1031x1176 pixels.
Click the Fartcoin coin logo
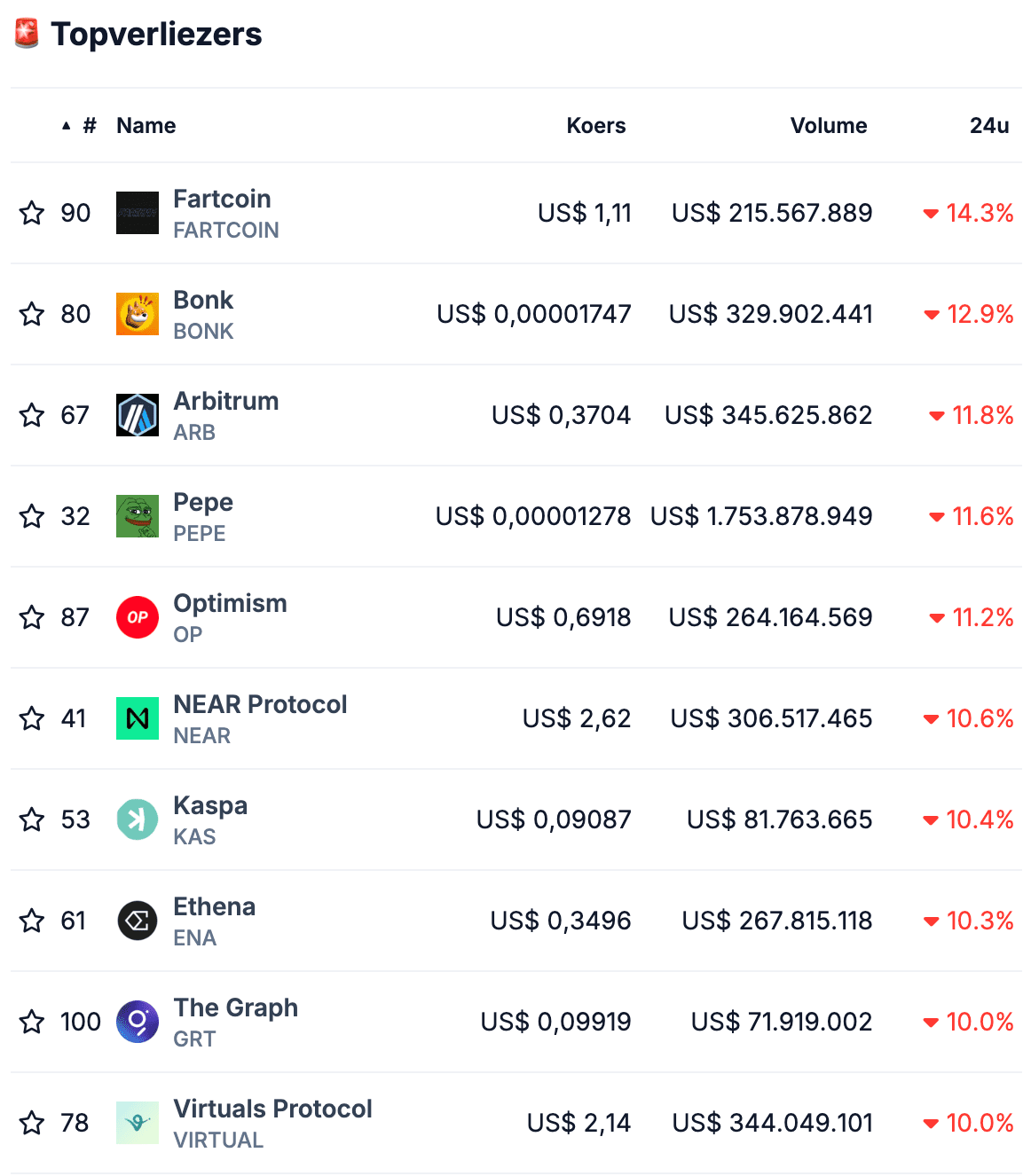coord(138,213)
